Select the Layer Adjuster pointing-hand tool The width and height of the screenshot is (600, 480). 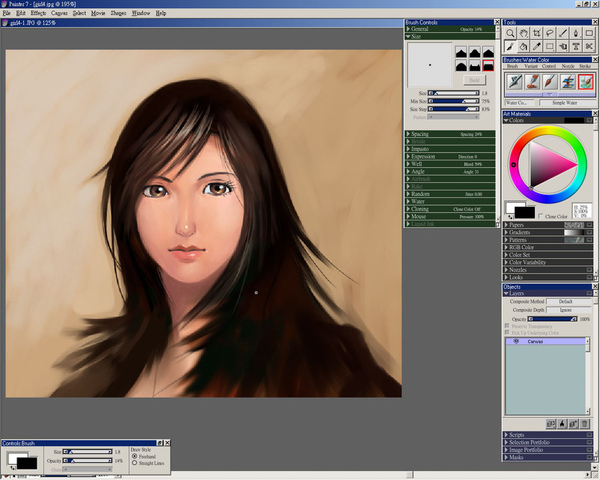[563, 47]
